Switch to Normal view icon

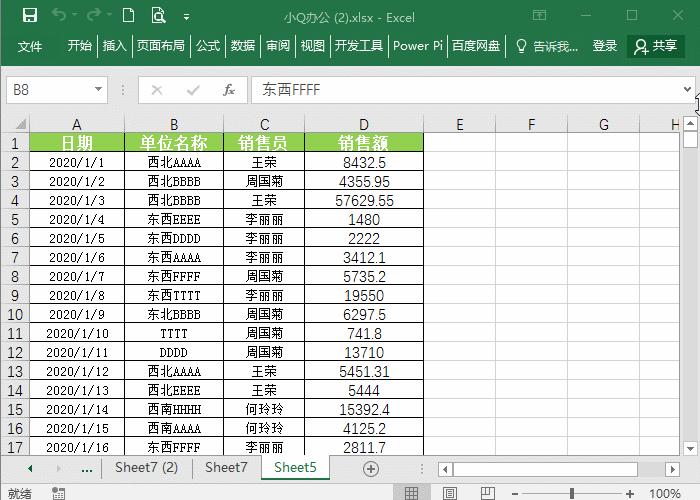click(411, 493)
